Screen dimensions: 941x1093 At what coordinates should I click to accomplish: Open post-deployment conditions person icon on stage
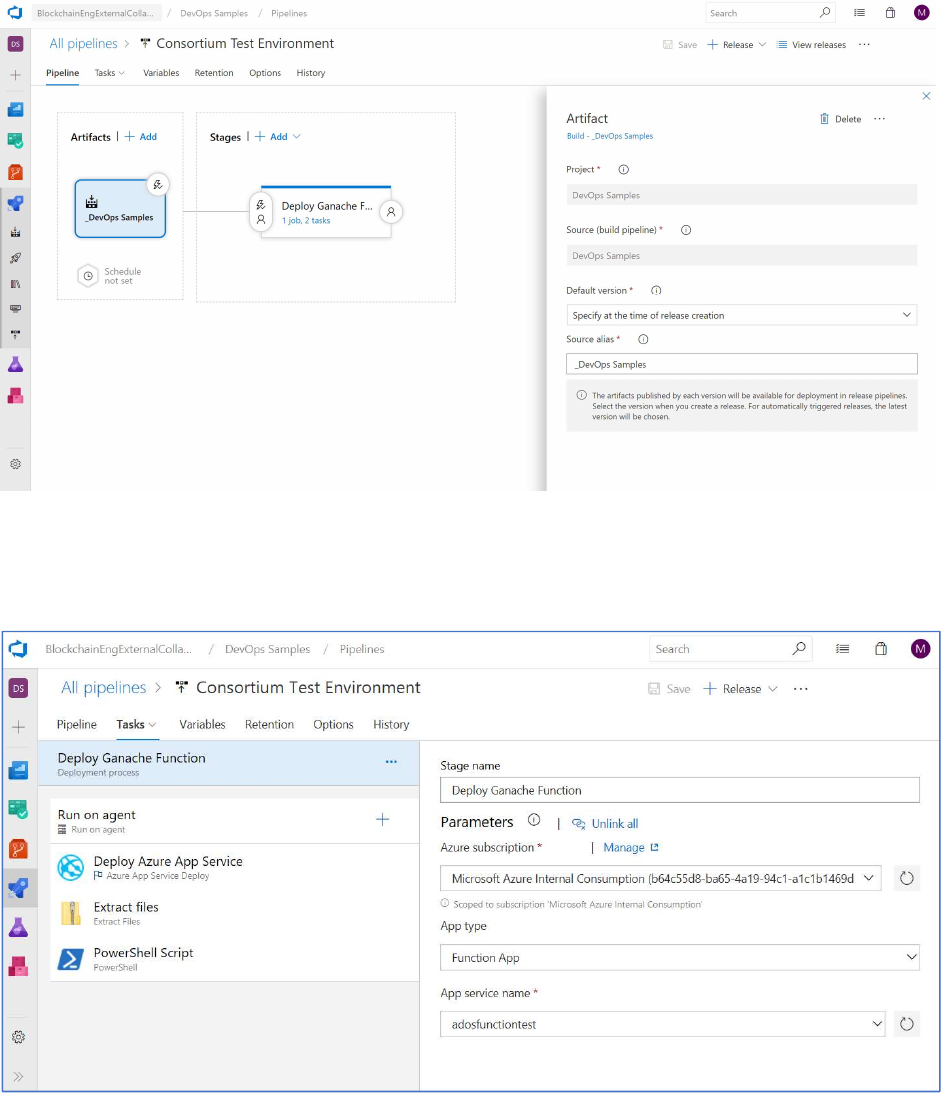(391, 212)
